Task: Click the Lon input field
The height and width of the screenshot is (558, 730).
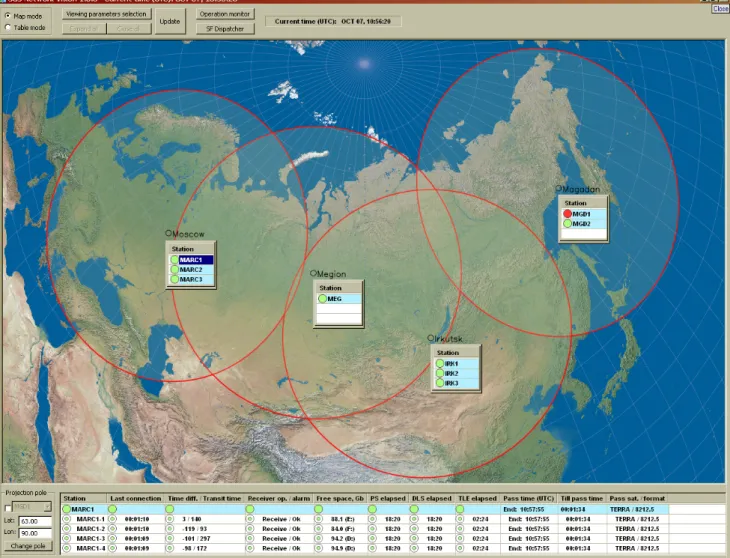Action: pyautogui.click(x=35, y=533)
